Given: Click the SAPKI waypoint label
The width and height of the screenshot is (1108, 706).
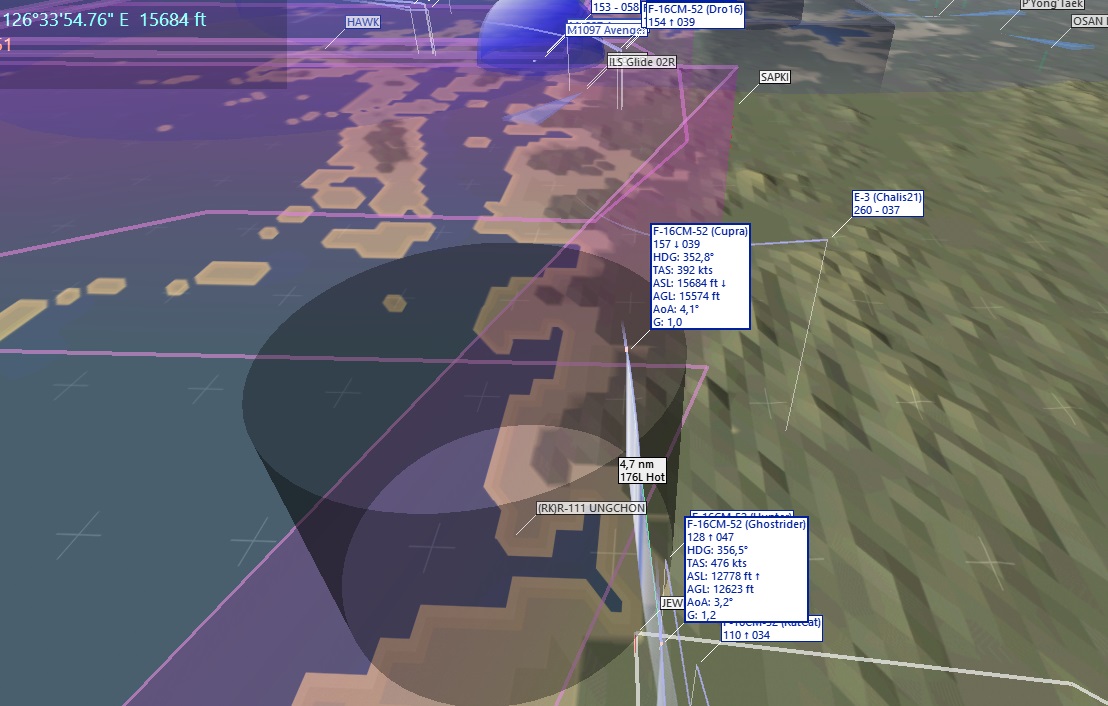Looking at the screenshot, I should click(774, 77).
